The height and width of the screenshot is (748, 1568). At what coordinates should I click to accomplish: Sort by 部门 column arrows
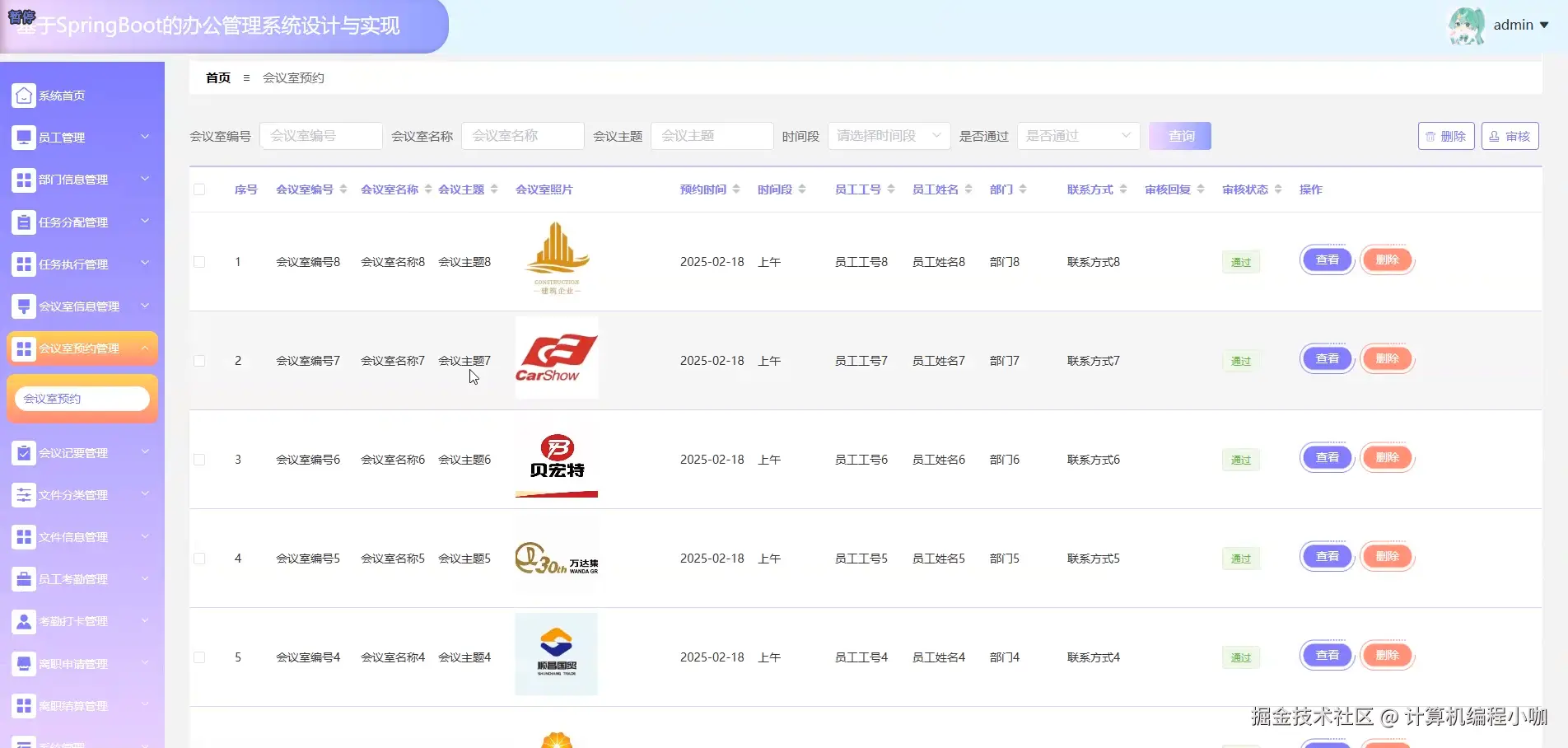(1023, 189)
